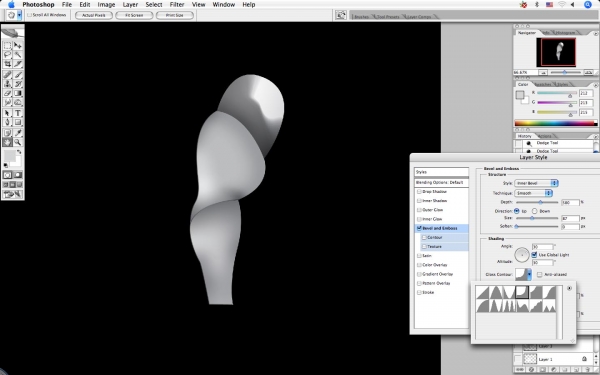600x375 pixels.
Task: Select the Down direction radio button
Action: click(x=535, y=211)
